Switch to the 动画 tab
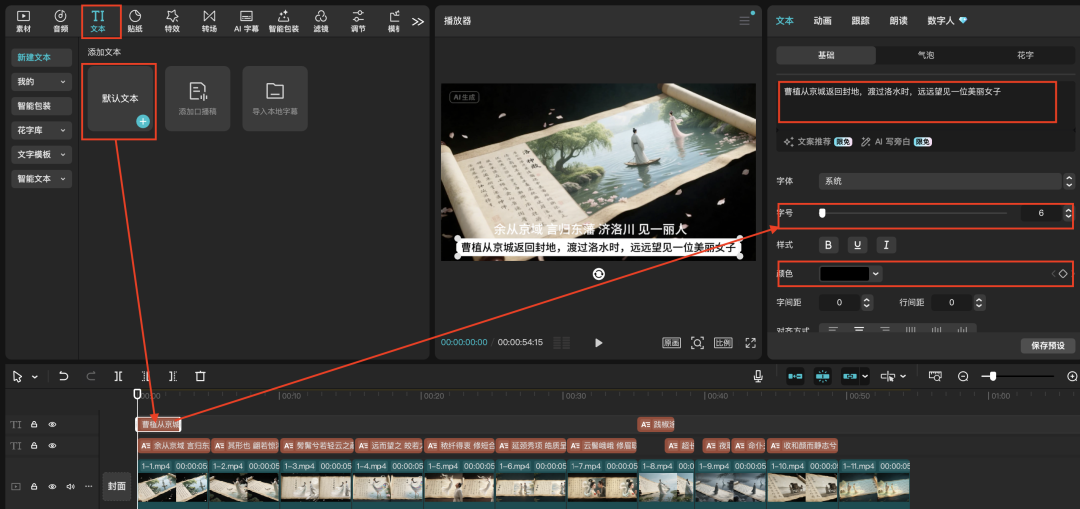Image resolution: width=1080 pixels, height=509 pixels. [822, 21]
